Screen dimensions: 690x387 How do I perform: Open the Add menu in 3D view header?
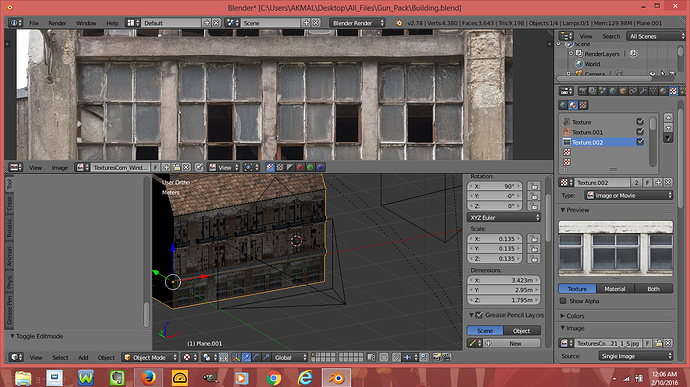point(83,358)
